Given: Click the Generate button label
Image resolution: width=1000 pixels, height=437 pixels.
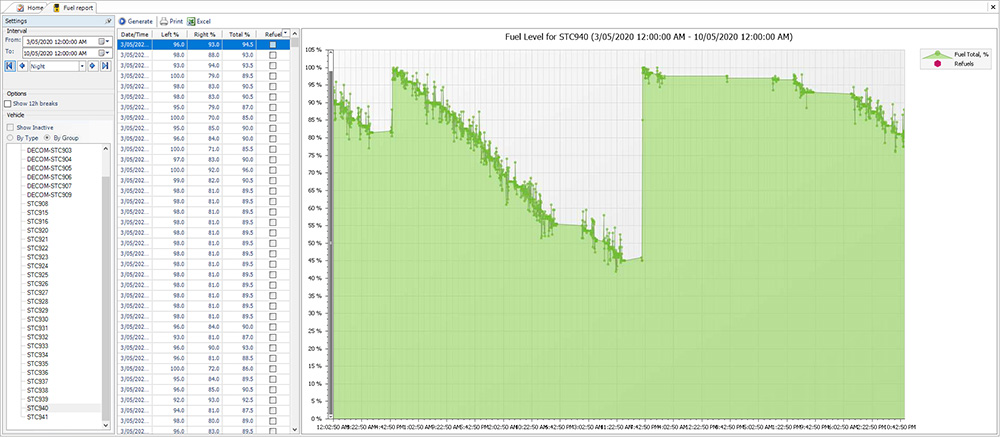Looking at the screenshot, I should 140,21.
